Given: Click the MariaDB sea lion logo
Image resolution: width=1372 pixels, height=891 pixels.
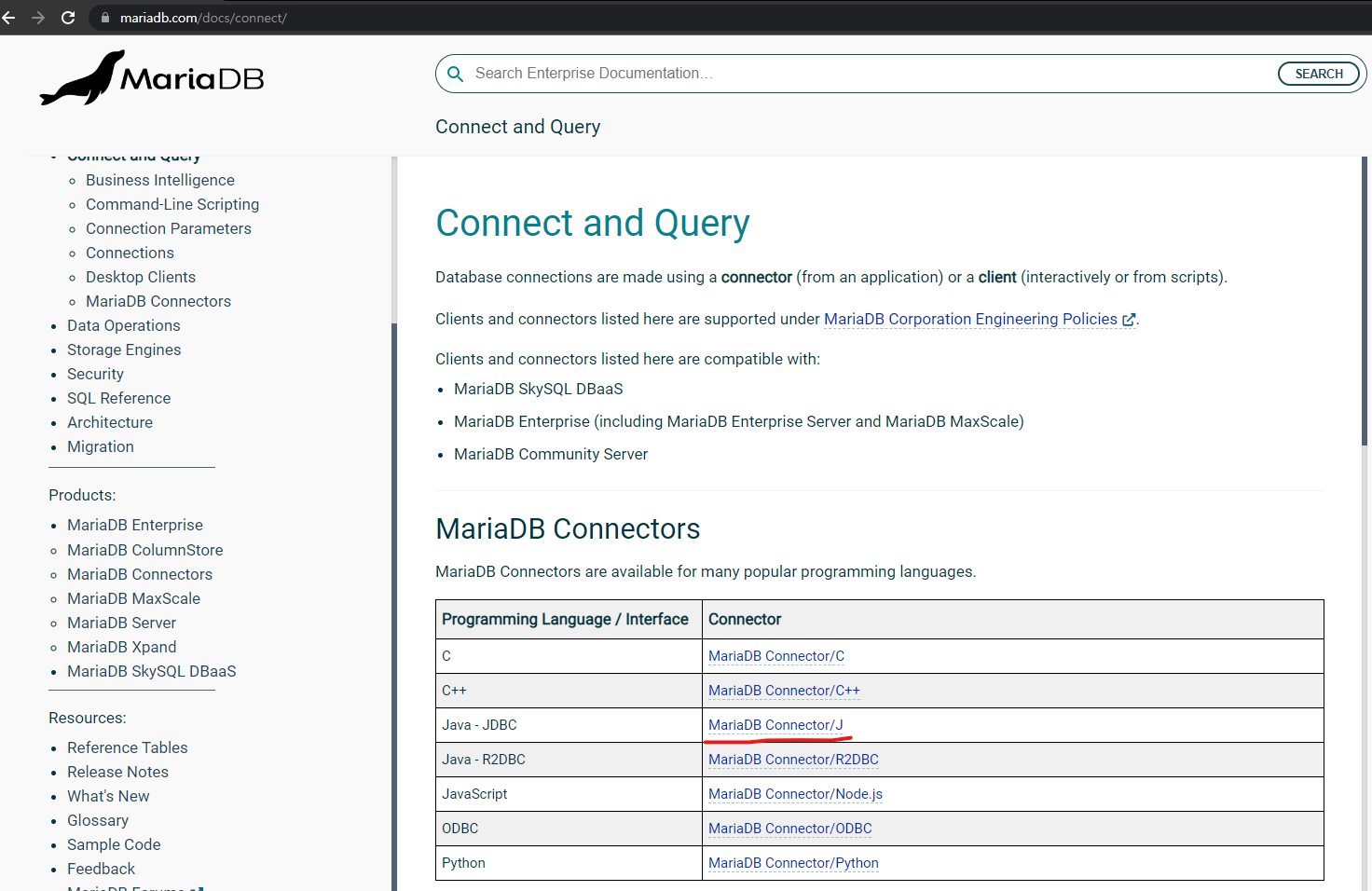Looking at the screenshot, I should click(x=152, y=77).
